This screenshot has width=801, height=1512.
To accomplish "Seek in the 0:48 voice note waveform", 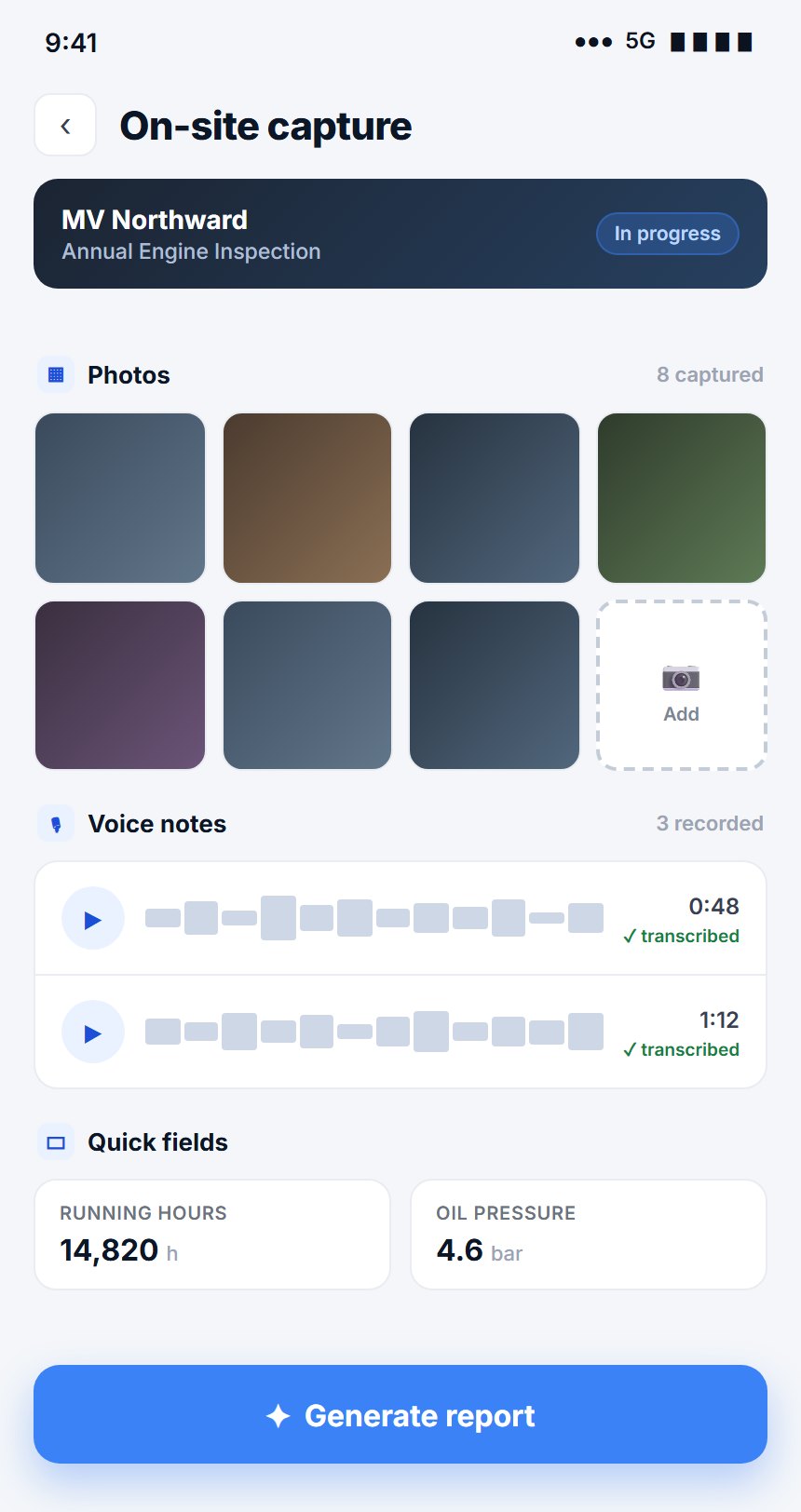I will tap(374, 918).
